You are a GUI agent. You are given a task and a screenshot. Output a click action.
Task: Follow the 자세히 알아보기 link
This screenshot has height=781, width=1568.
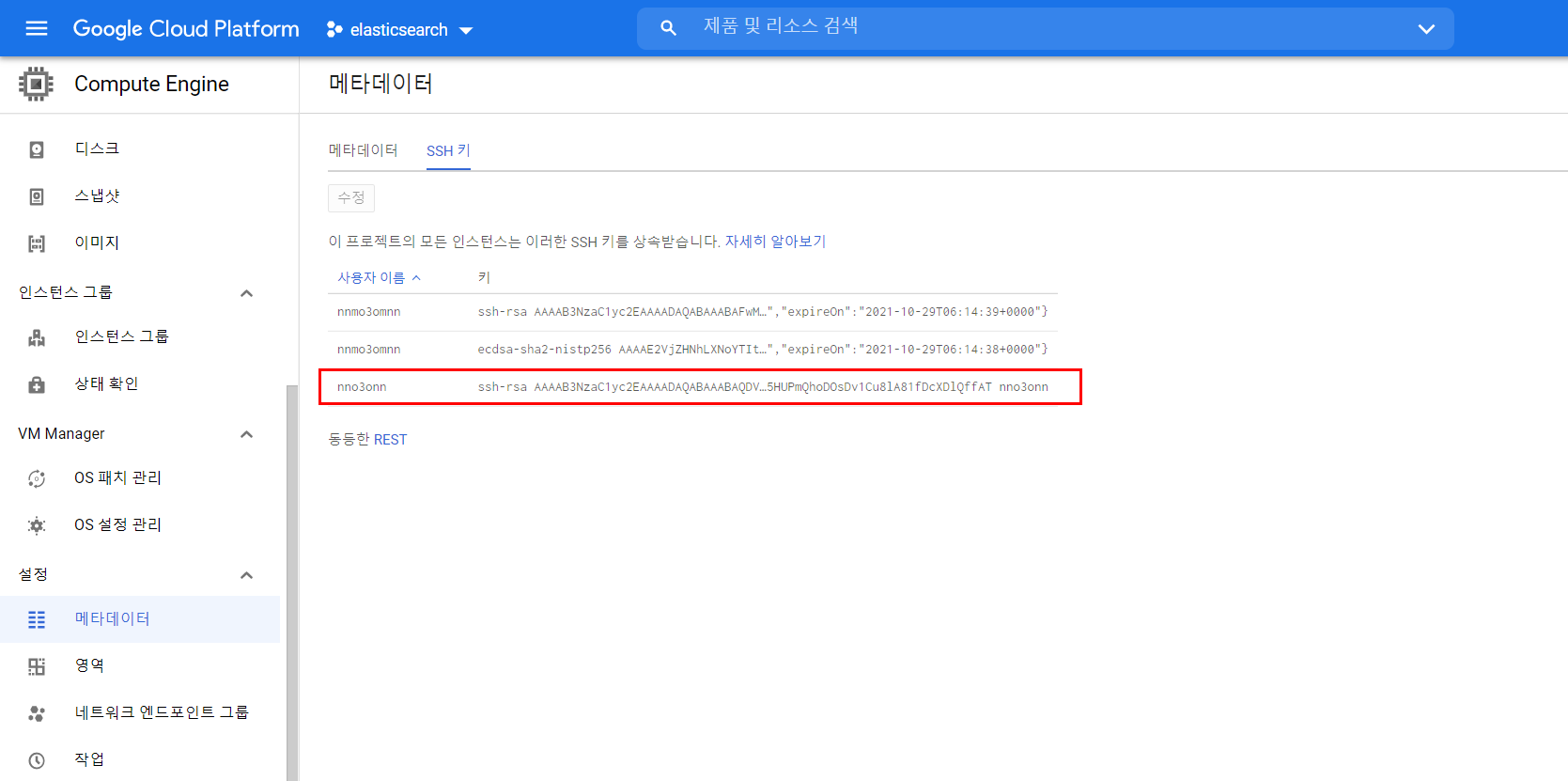(775, 242)
